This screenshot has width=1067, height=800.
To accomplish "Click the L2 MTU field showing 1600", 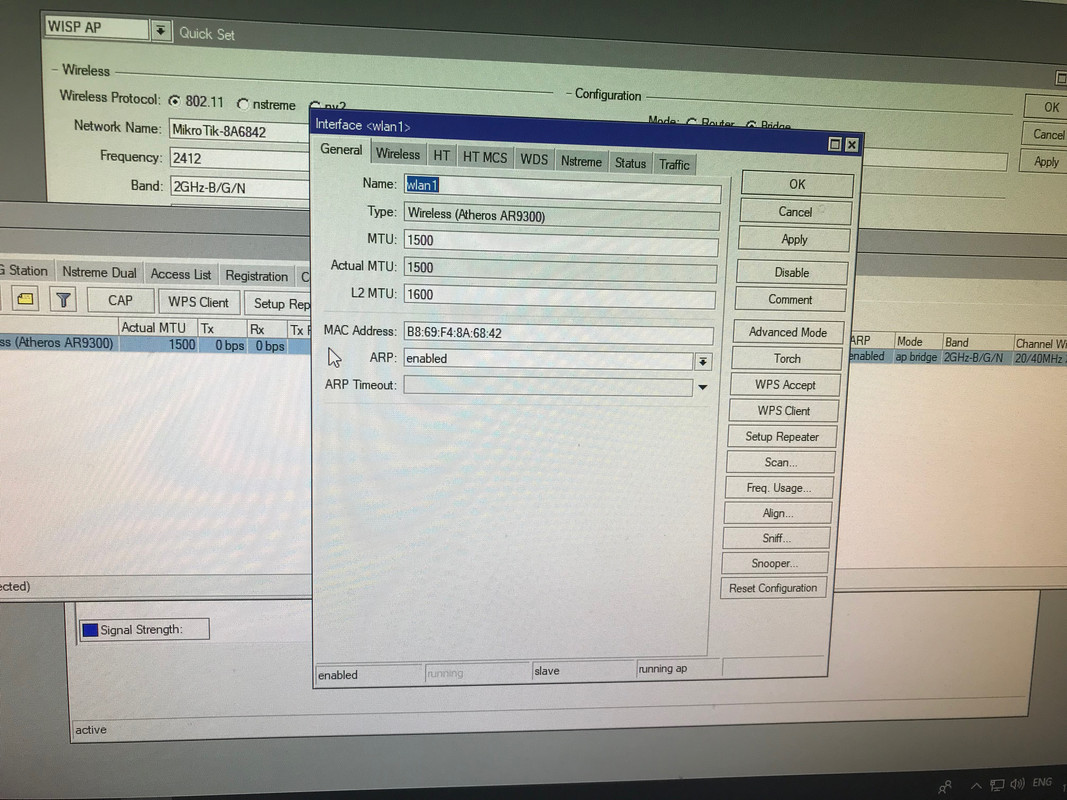I will pos(559,296).
